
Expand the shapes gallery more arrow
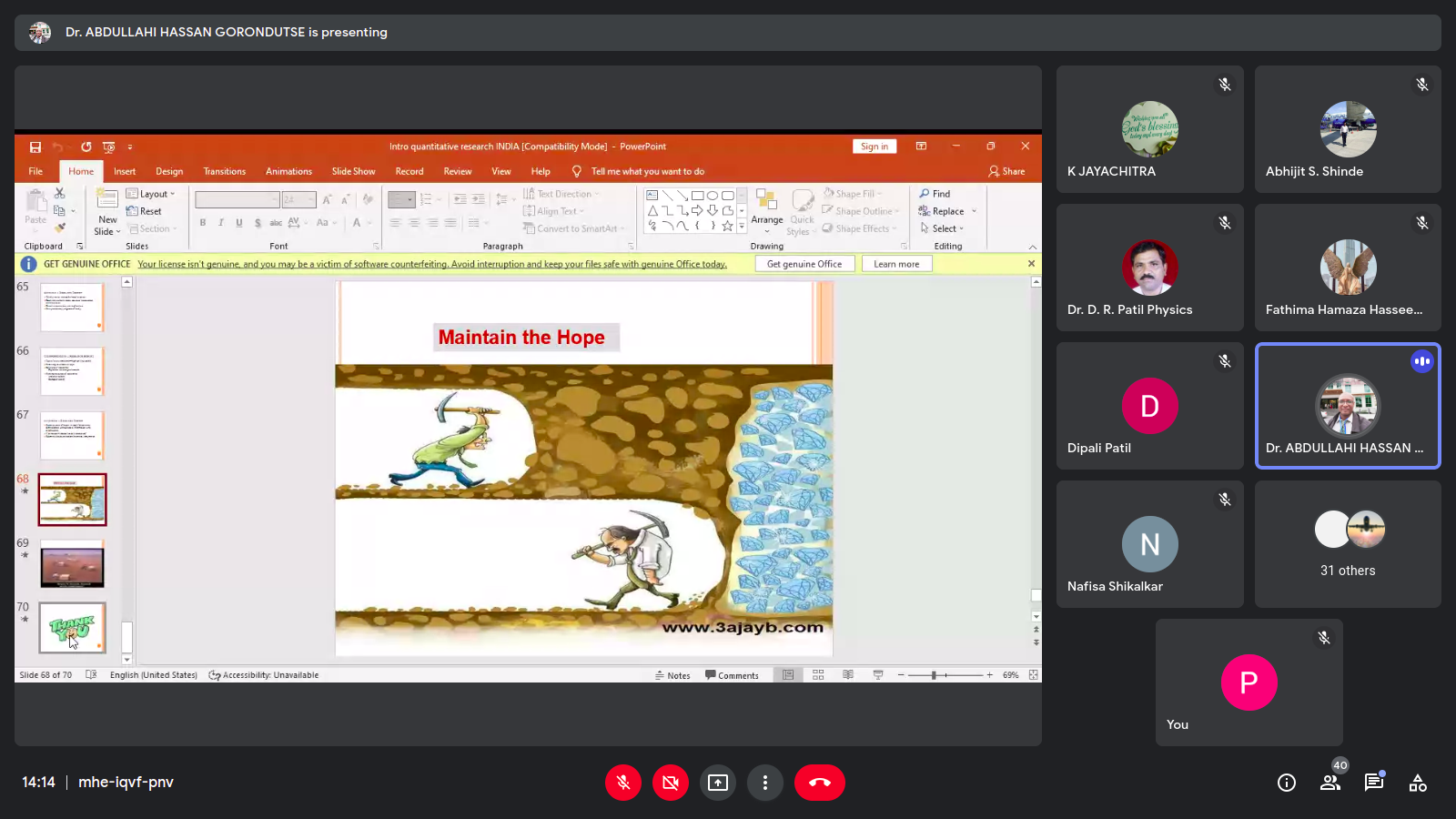point(742,226)
